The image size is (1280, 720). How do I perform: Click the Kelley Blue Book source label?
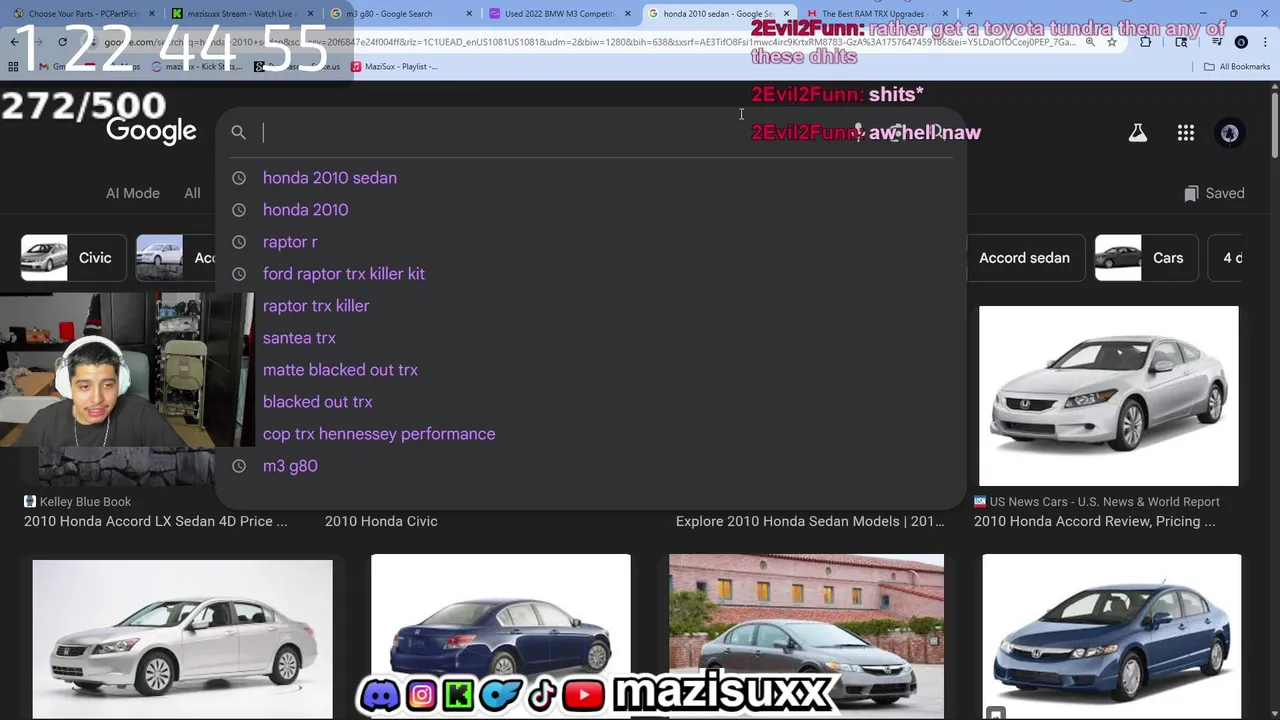85,502
